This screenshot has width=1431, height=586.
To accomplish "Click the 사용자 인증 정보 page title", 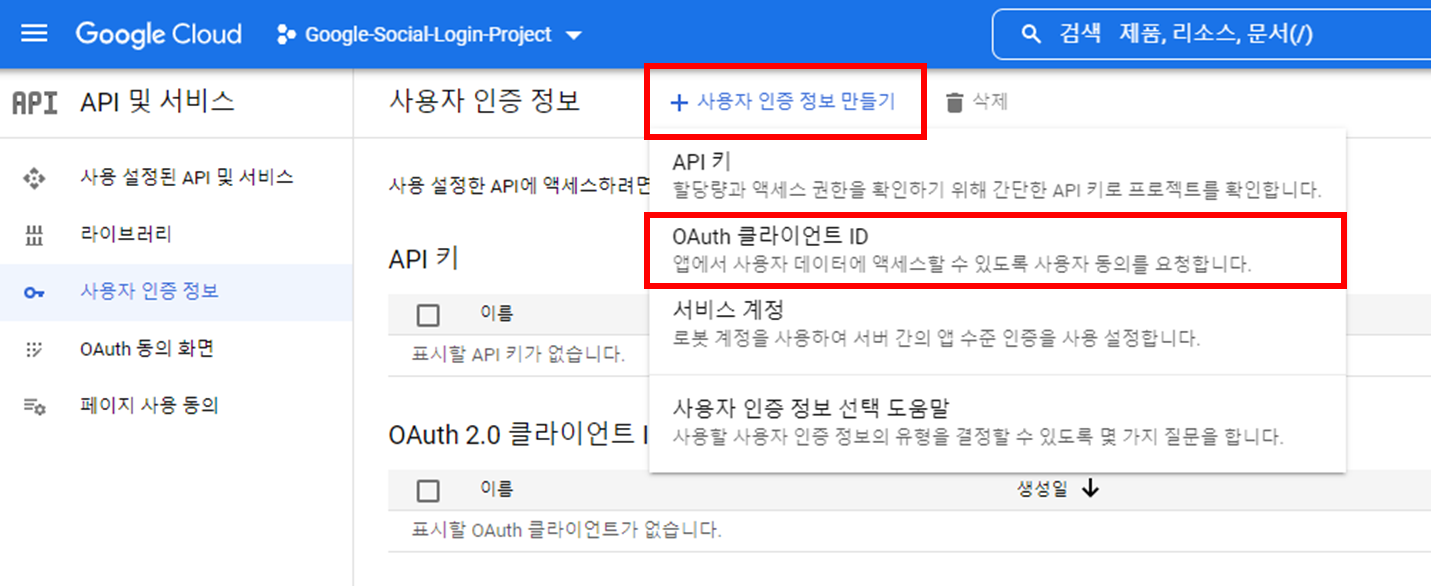I will coord(484,101).
